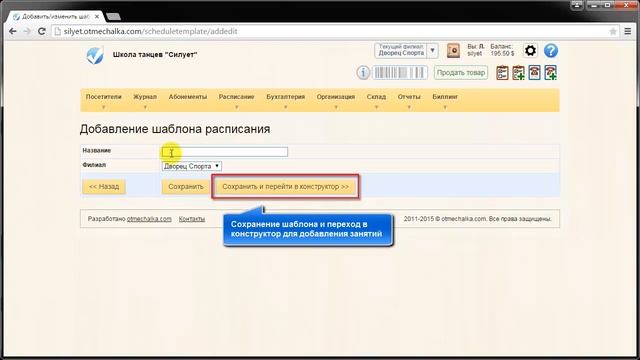Bookmark the page with the star icon
Viewport: 640px width, 360px height.
(x=613, y=31)
